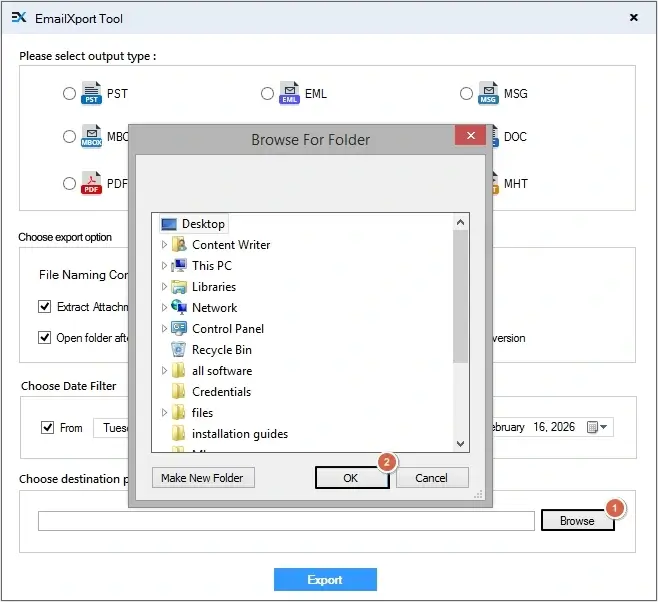
Task: Select the Credentials folder label
Action: (x=222, y=392)
